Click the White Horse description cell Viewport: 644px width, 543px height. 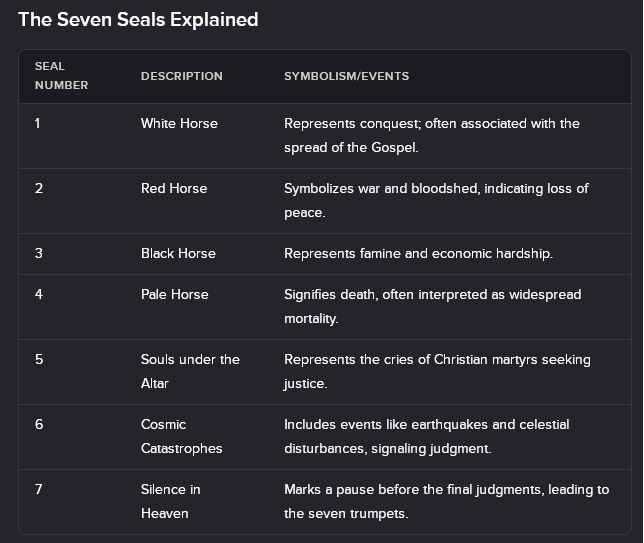179,124
